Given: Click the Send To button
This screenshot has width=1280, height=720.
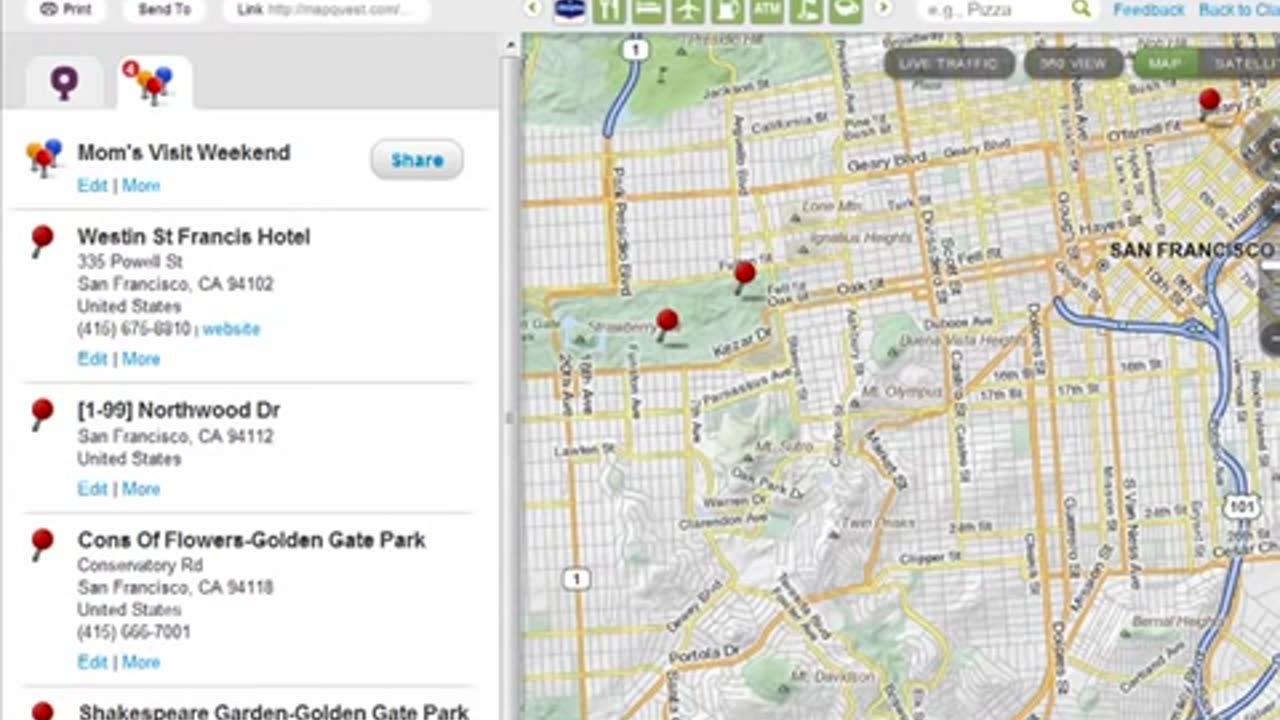Looking at the screenshot, I should tap(165, 9).
